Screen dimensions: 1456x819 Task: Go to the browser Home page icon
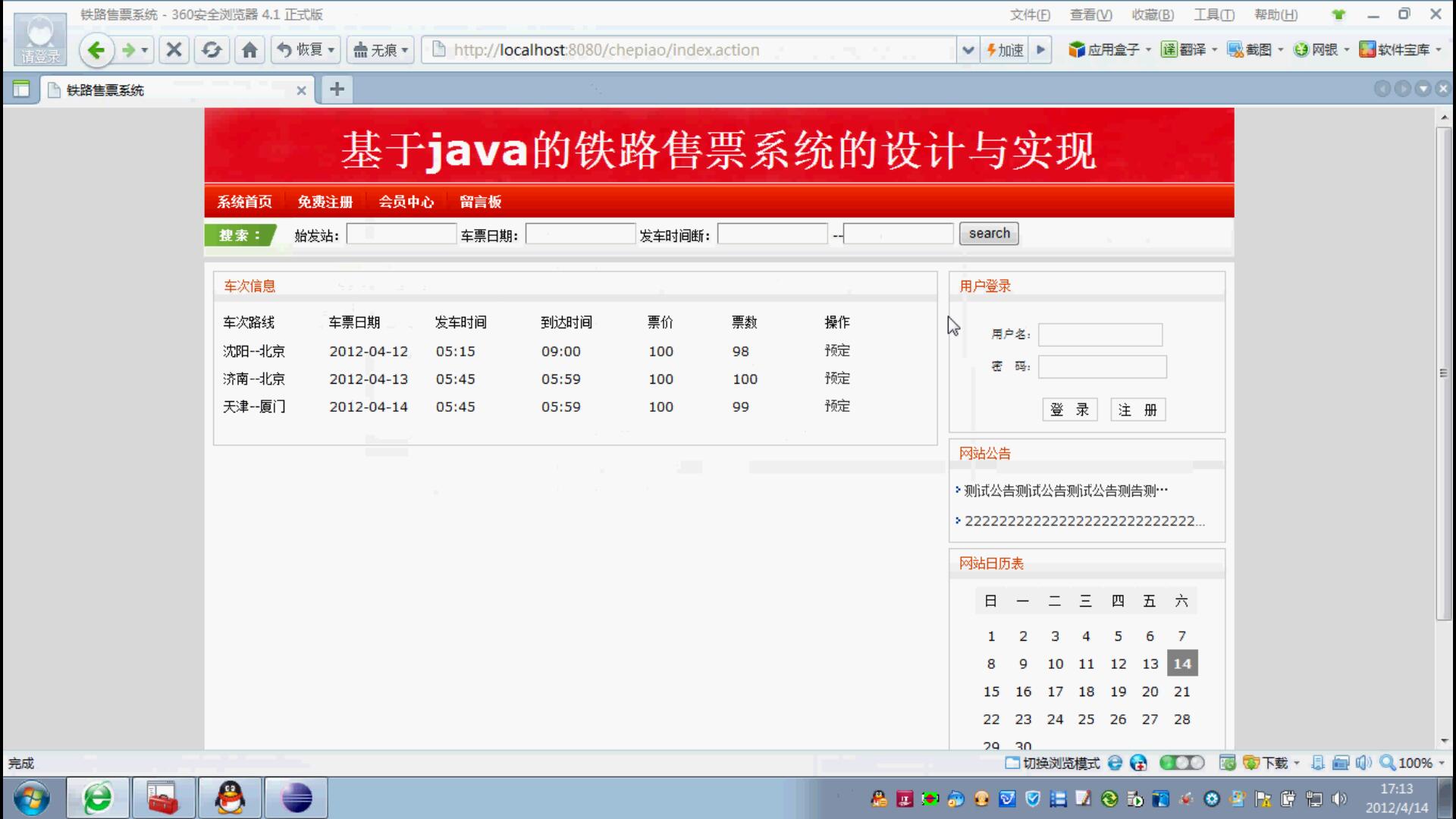(249, 50)
